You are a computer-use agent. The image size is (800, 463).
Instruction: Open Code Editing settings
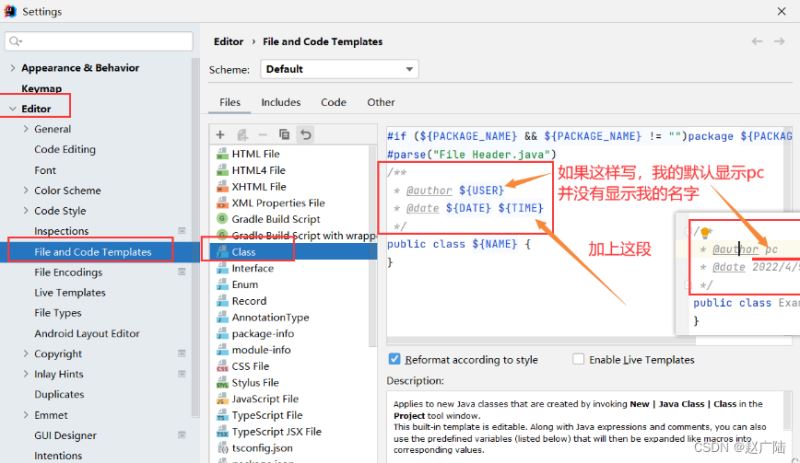pos(65,149)
